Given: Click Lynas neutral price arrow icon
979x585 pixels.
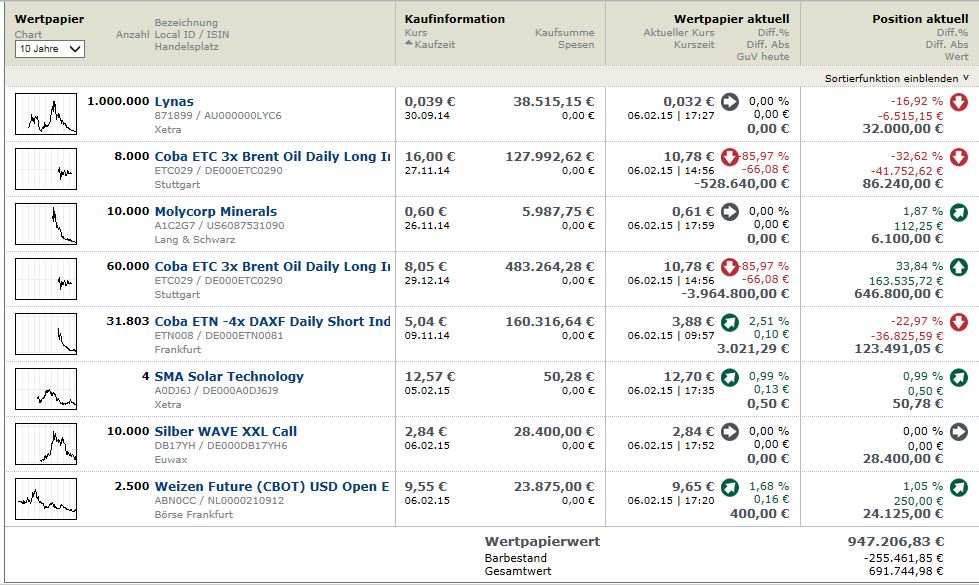Looking at the screenshot, I should (x=730, y=101).
